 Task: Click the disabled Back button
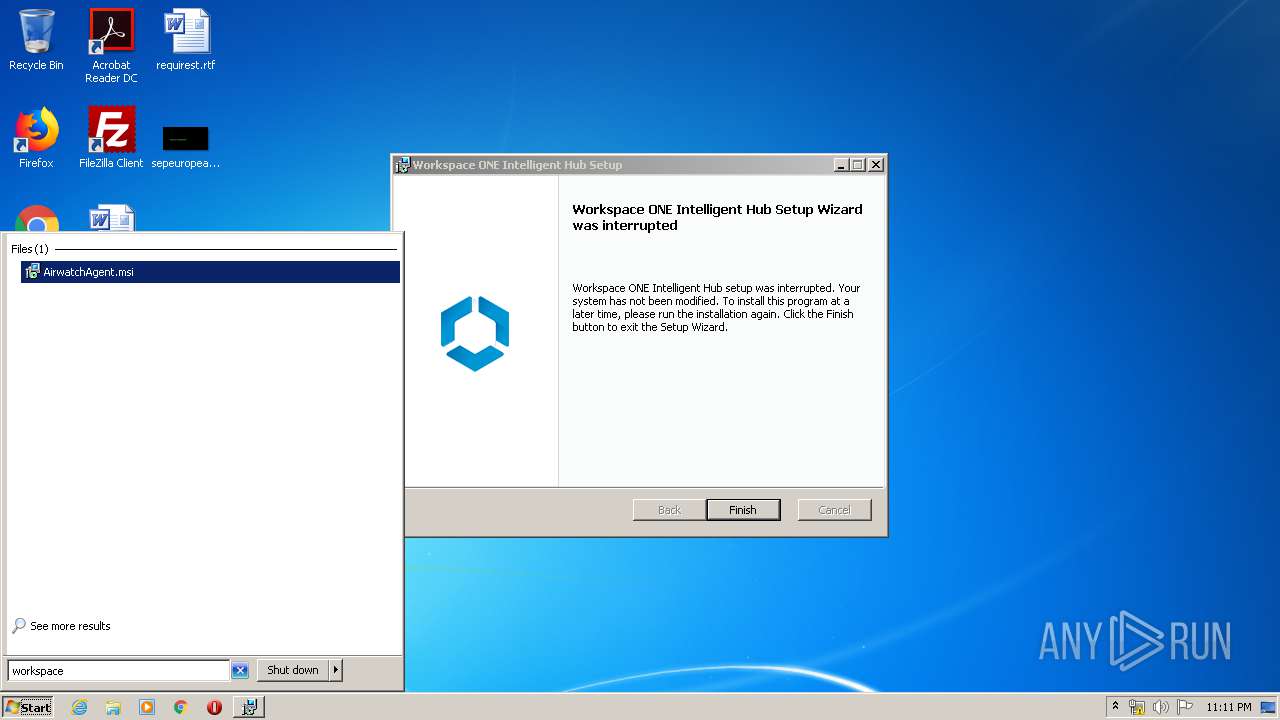(x=669, y=510)
